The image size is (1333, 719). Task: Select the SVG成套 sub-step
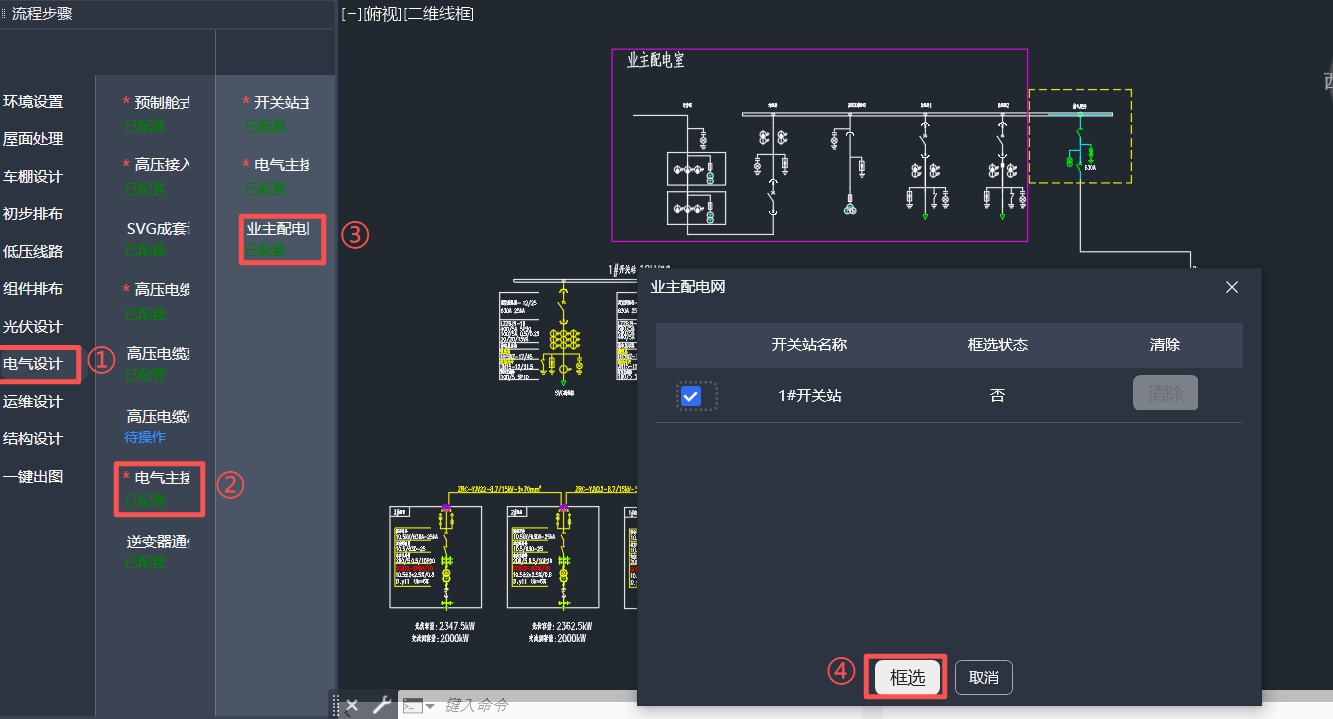pyautogui.click(x=157, y=228)
